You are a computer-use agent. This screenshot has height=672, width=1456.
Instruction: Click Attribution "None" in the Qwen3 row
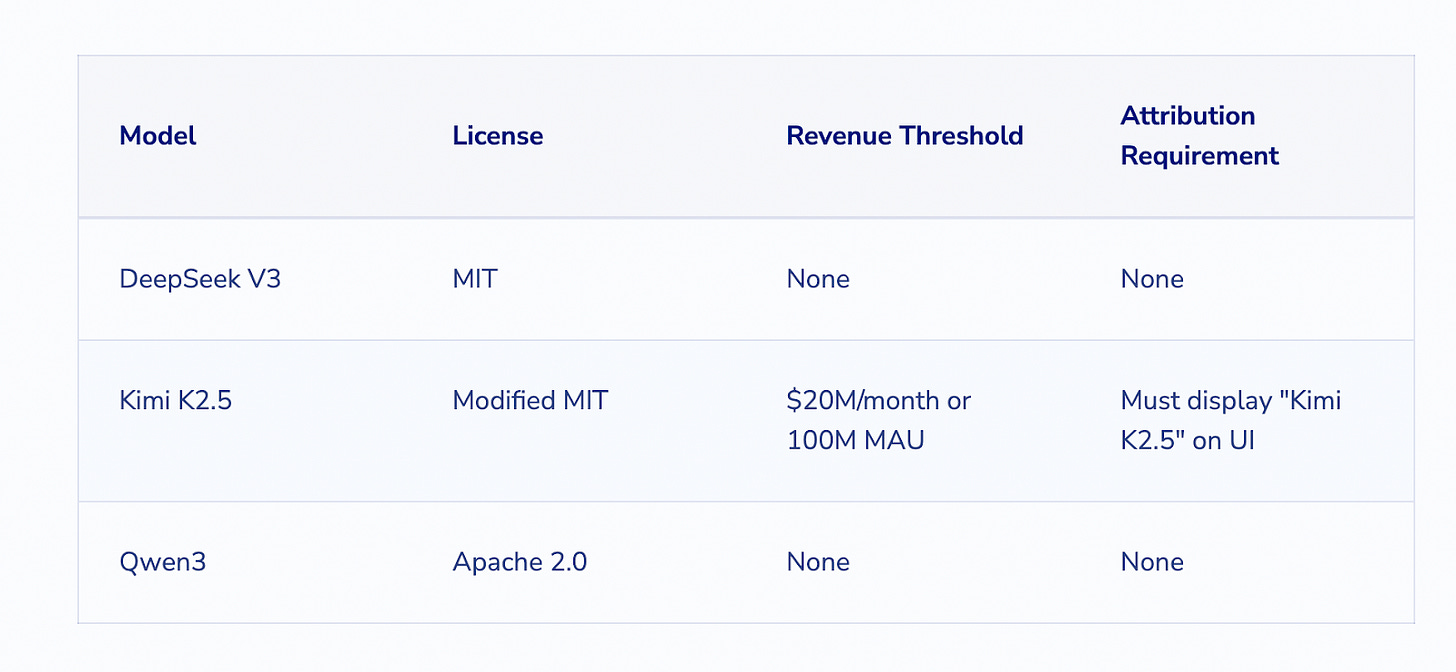click(x=1152, y=562)
